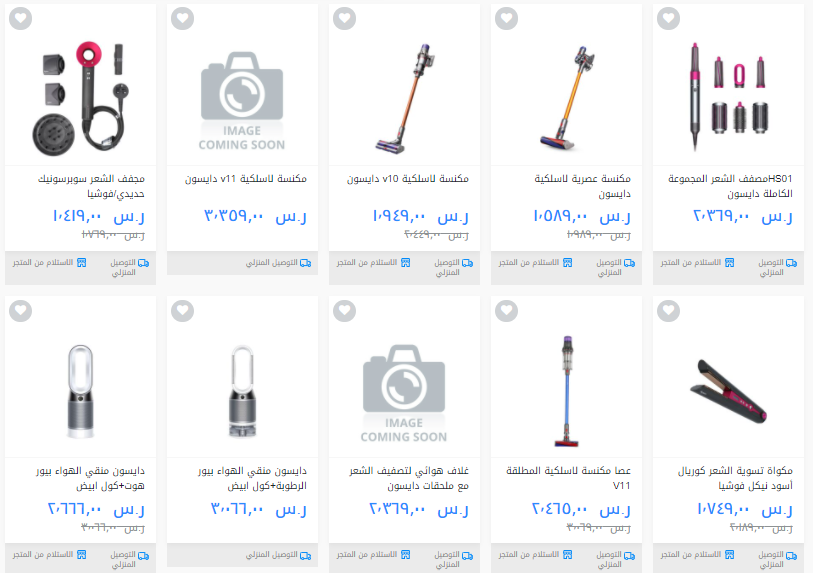
Task: Click image-coming-soon placeholder for hair styling case
Action: (404, 393)
